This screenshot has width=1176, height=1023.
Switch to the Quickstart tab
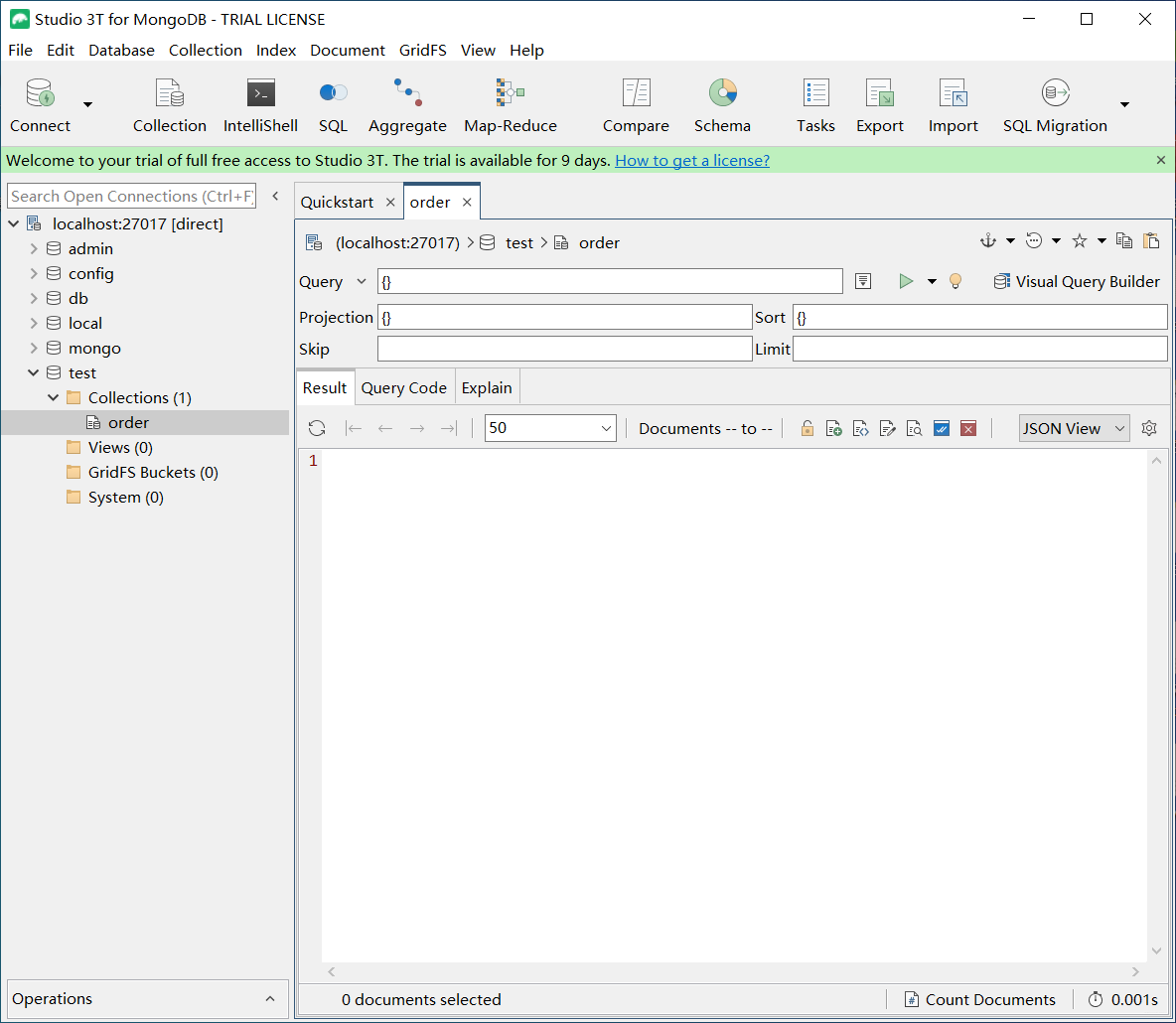click(338, 203)
